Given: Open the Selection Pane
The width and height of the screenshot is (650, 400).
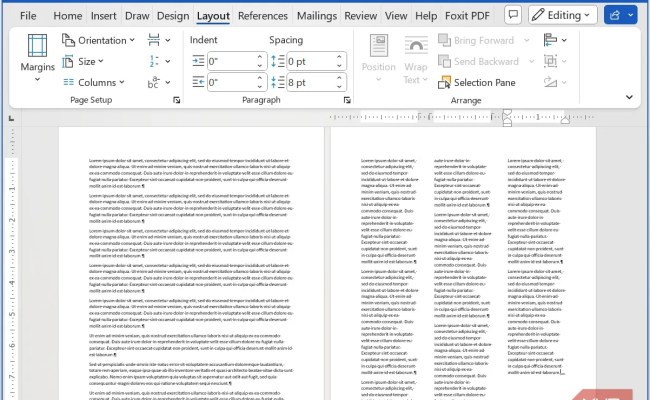Looking at the screenshot, I should tap(477, 82).
